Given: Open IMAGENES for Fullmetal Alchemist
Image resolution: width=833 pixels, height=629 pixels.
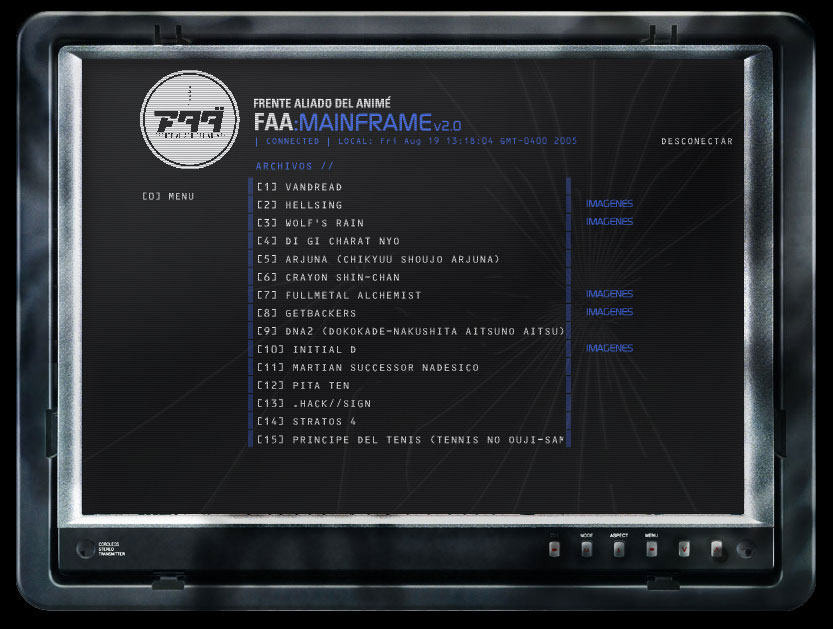Looking at the screenshot, I should [x=609, y=294].
